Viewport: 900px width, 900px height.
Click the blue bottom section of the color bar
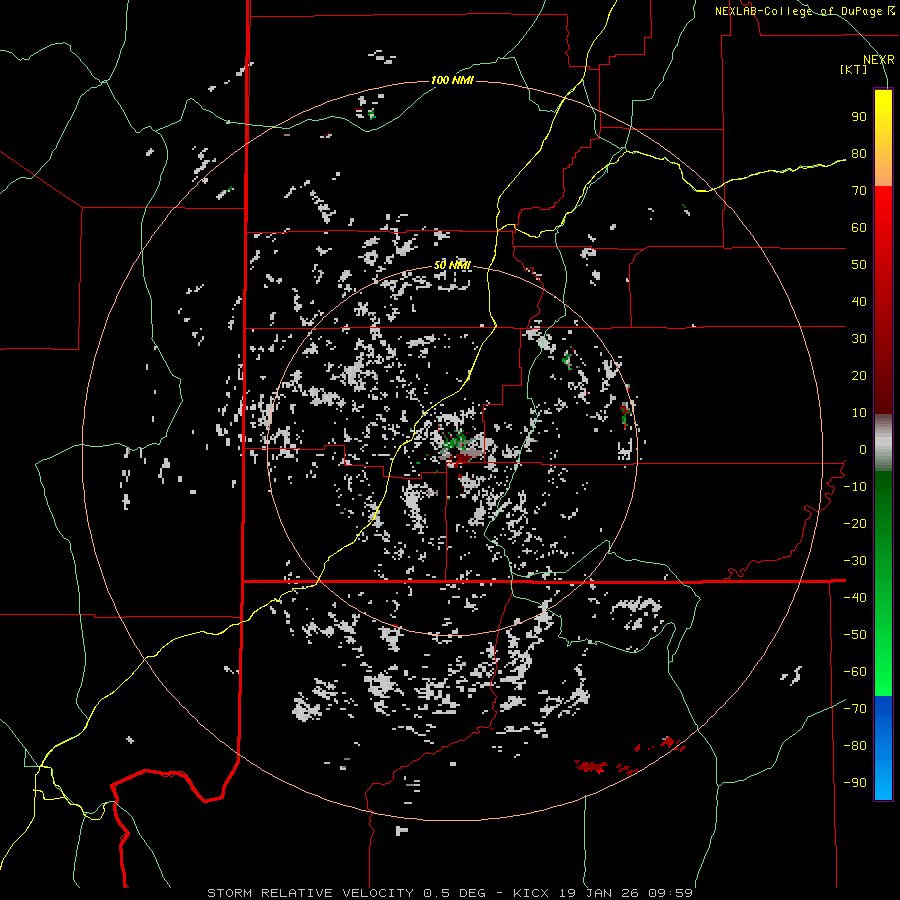point(883,749)
